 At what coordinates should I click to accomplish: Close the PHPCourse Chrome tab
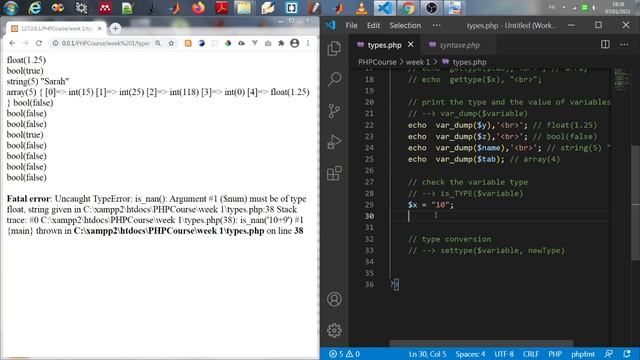[100, 29]
